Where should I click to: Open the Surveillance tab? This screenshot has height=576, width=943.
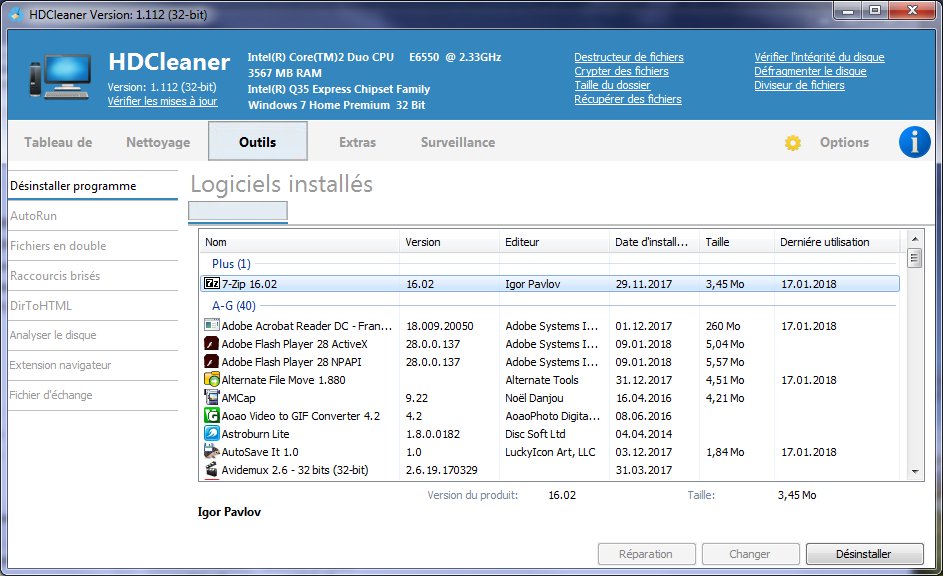pos(458,142)
